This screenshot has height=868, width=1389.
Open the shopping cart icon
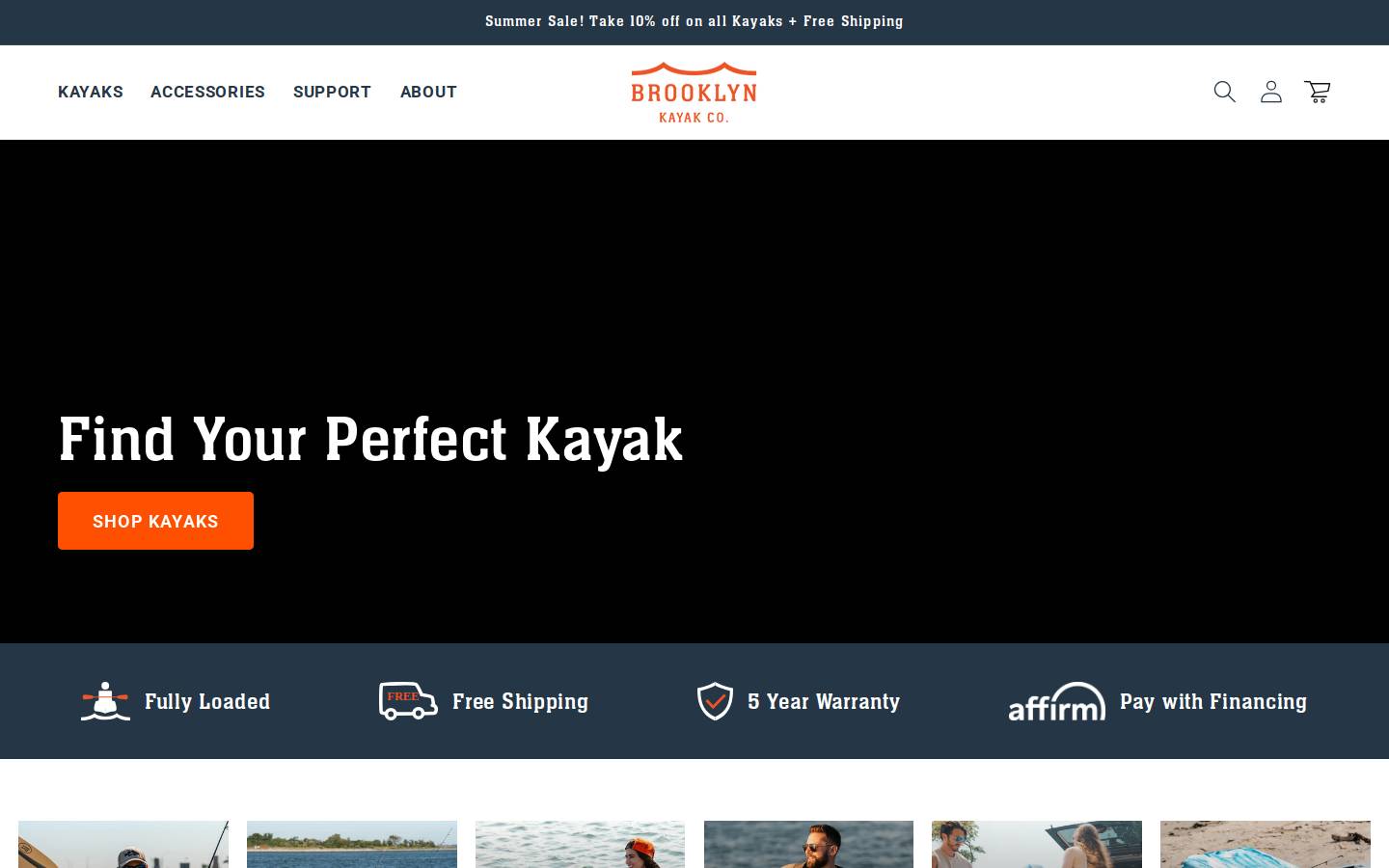(x=1318, y=92)
